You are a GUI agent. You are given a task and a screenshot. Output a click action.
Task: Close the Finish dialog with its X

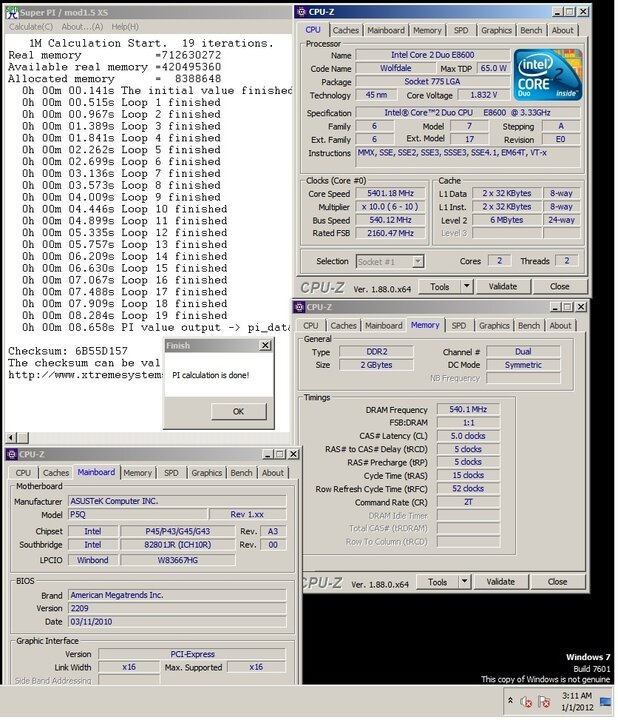(x=265, y=345)
